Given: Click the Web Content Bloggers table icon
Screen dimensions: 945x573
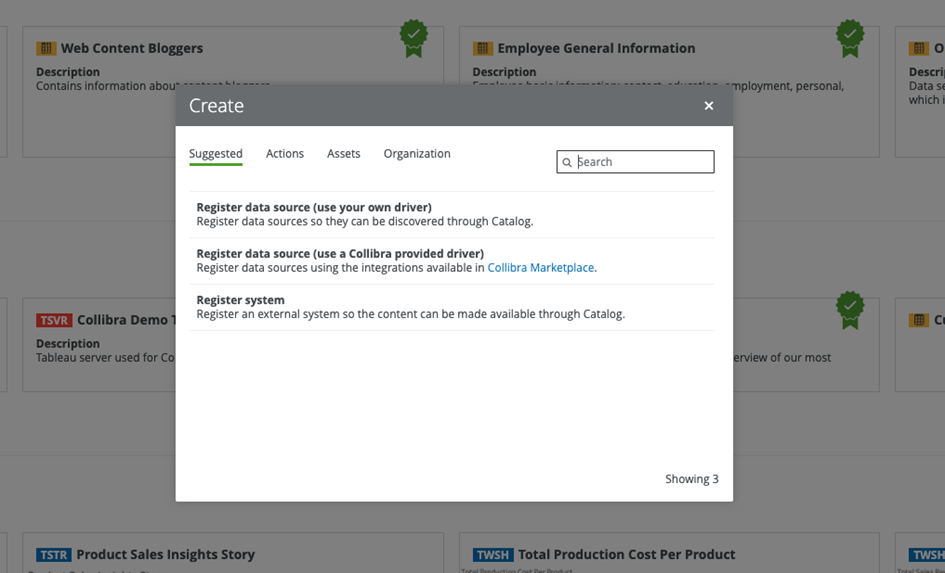Looking at the screenshot, I should click(46, 48).
